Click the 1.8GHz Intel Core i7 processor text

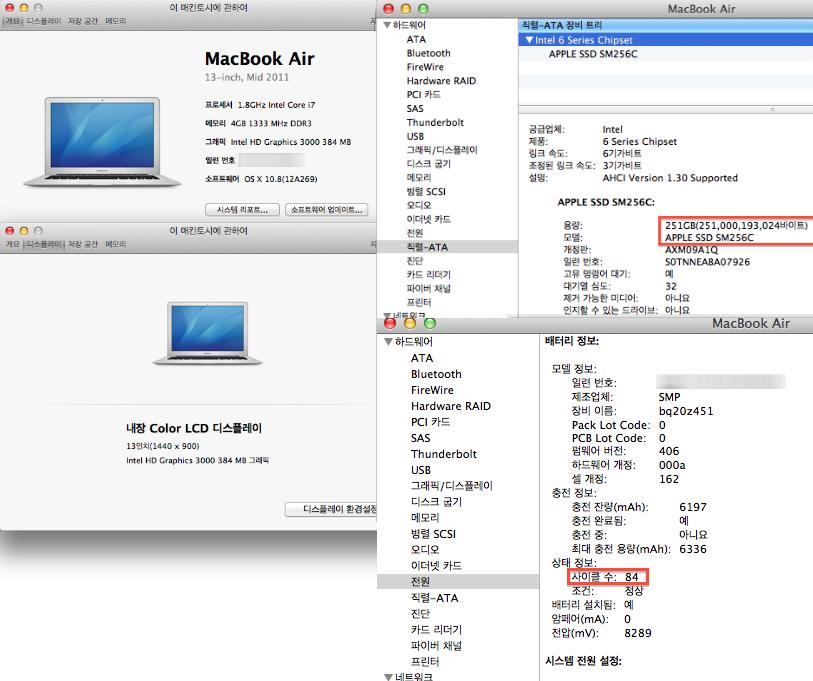pyautogui.click(x=276, y=105)
